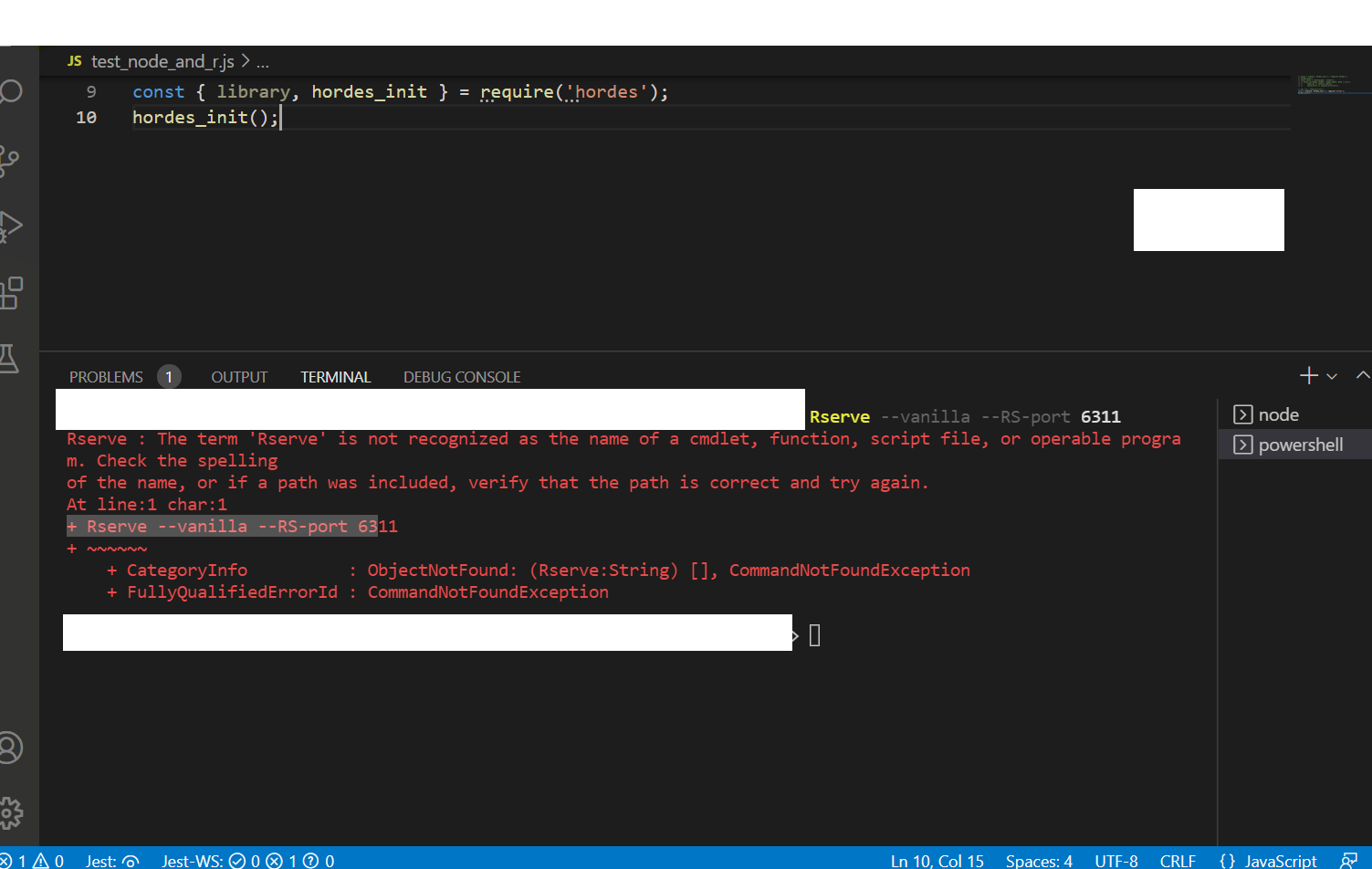Click the errors and warnings status item
Image resolution: width=1372 pixels, height=869 pixels.
coord(32,861)
